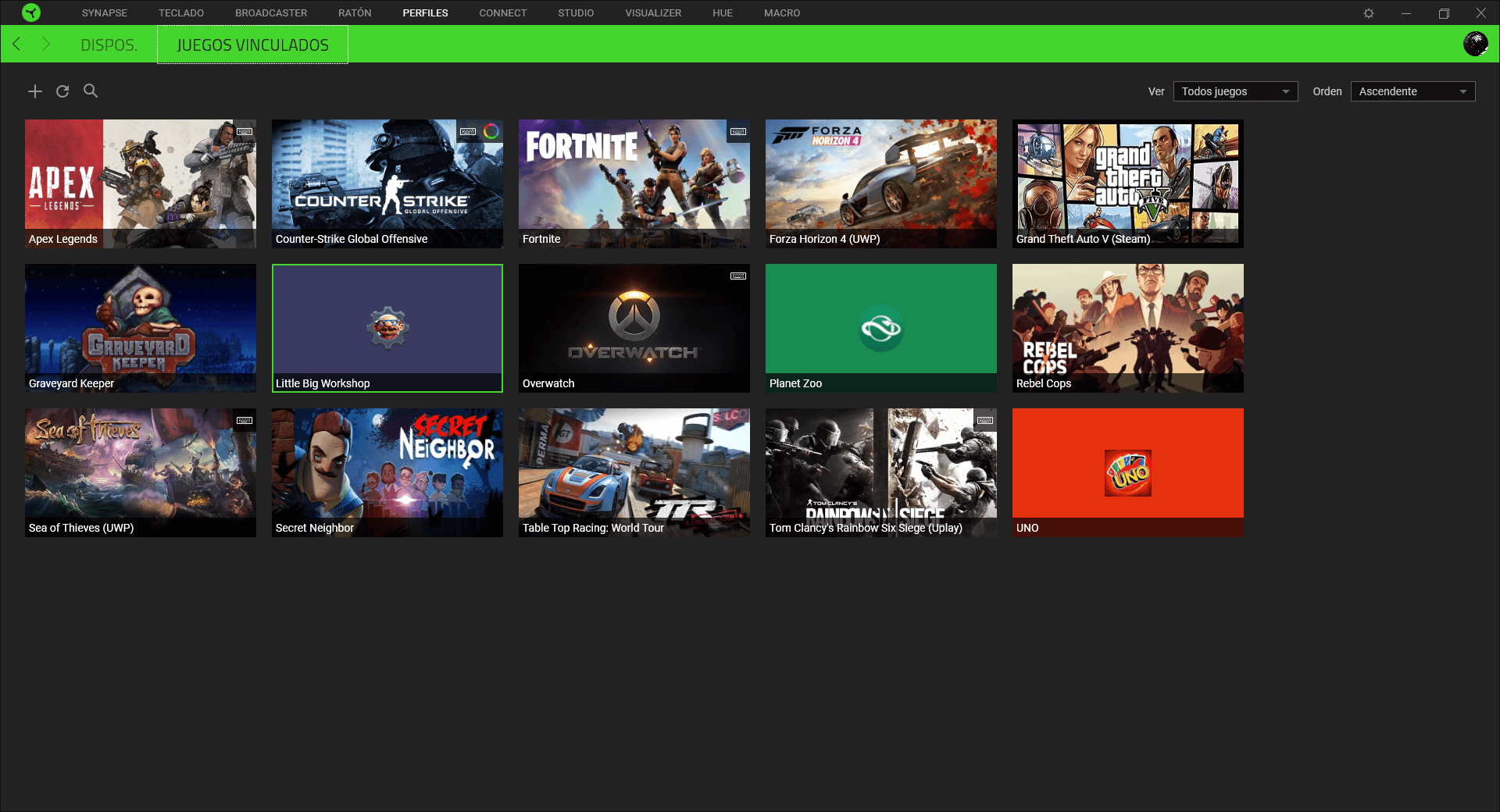1500x812 pixels.
Task: Click the Planet Zoo logo icon
Action: [x=881, y=329]
